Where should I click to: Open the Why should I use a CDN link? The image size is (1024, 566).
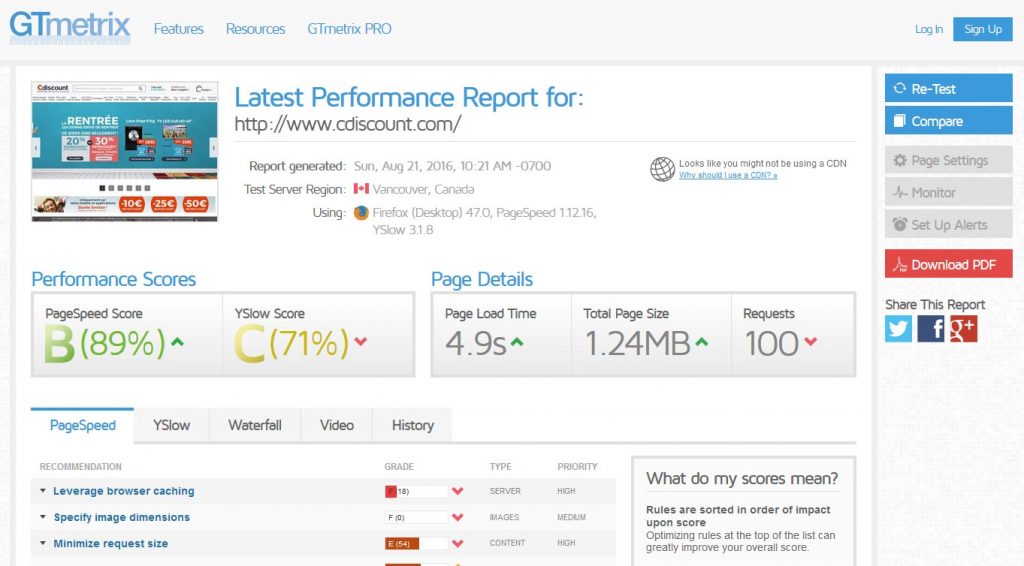pos(728,176)
